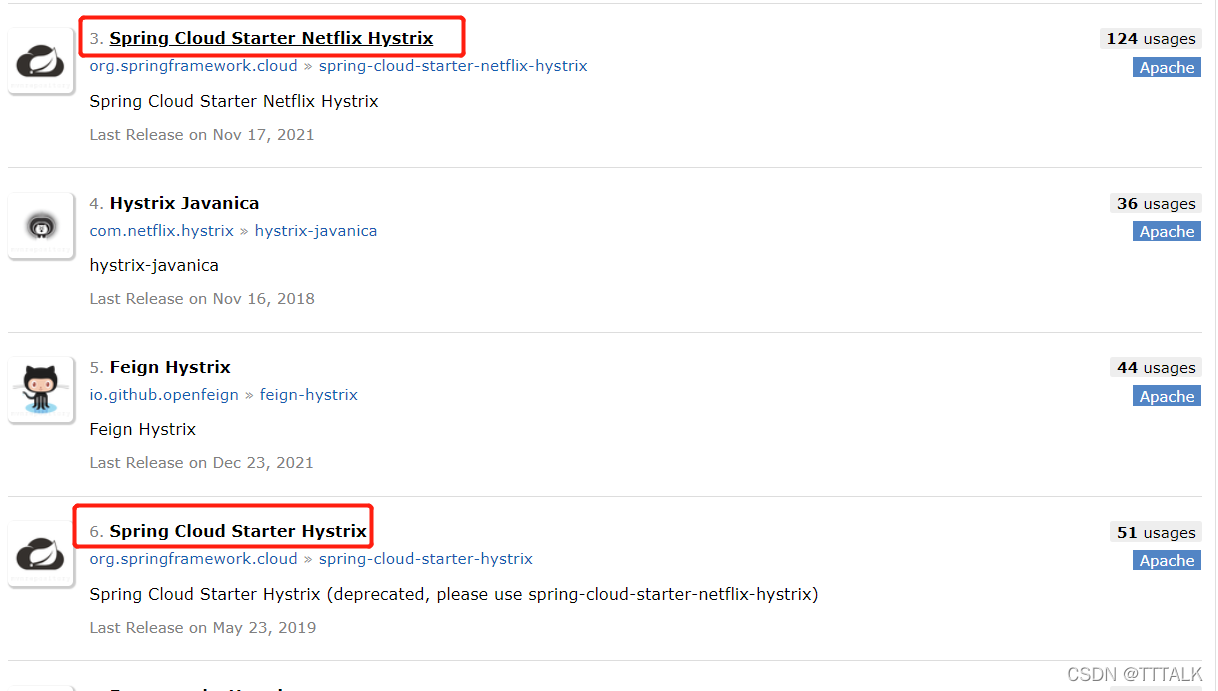Viewport: 1218px width, 691px height.
Task: Click the Hystrix Javanica artifact logo
Action: [x=41, y=226]
